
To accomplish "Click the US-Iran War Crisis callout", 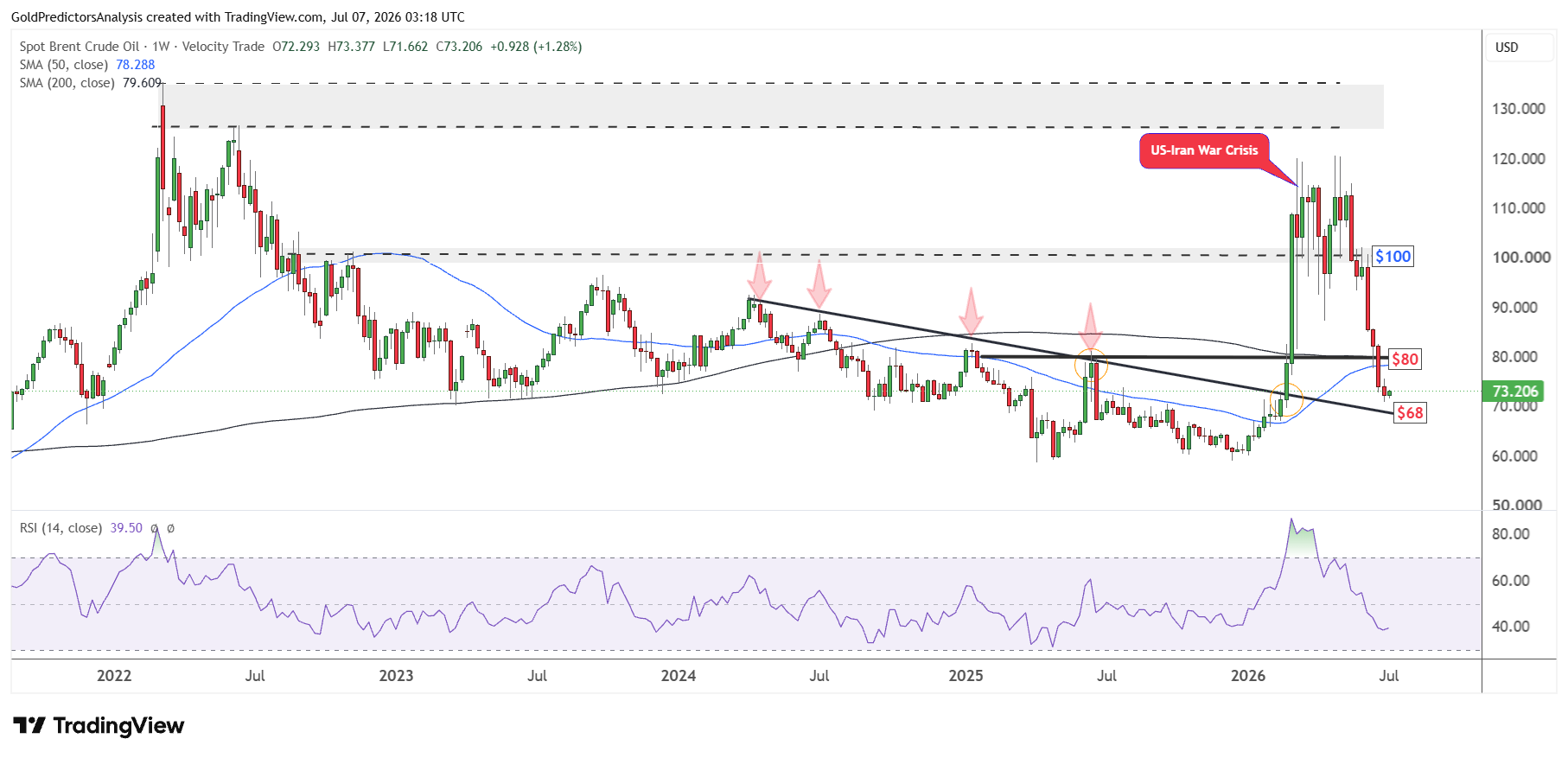I will [x=1204, y=150].
